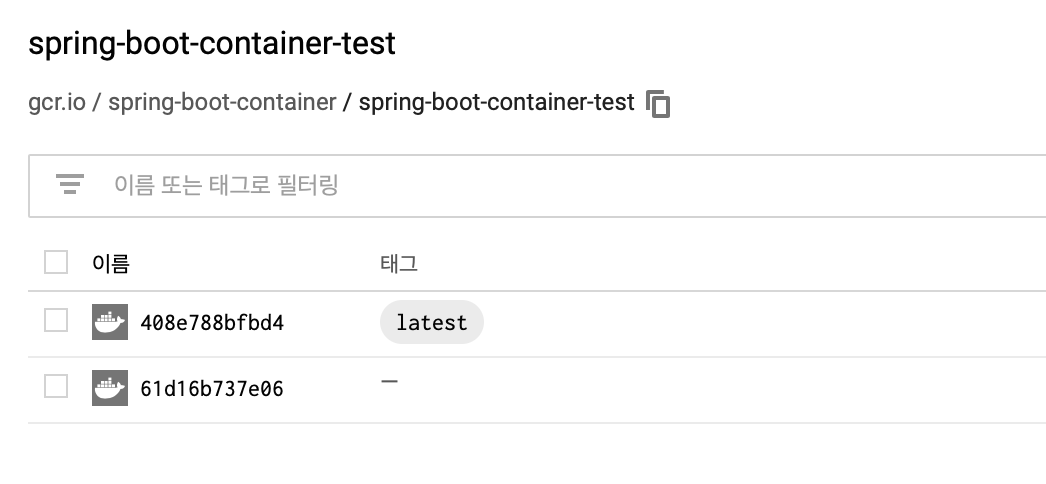Open image digest 408e788bfbd4
1046x484 pixels.
[x=212, y=323]
